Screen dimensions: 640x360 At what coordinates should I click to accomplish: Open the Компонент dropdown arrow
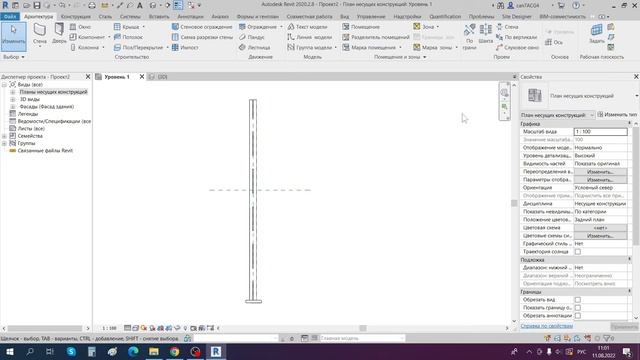109,37
